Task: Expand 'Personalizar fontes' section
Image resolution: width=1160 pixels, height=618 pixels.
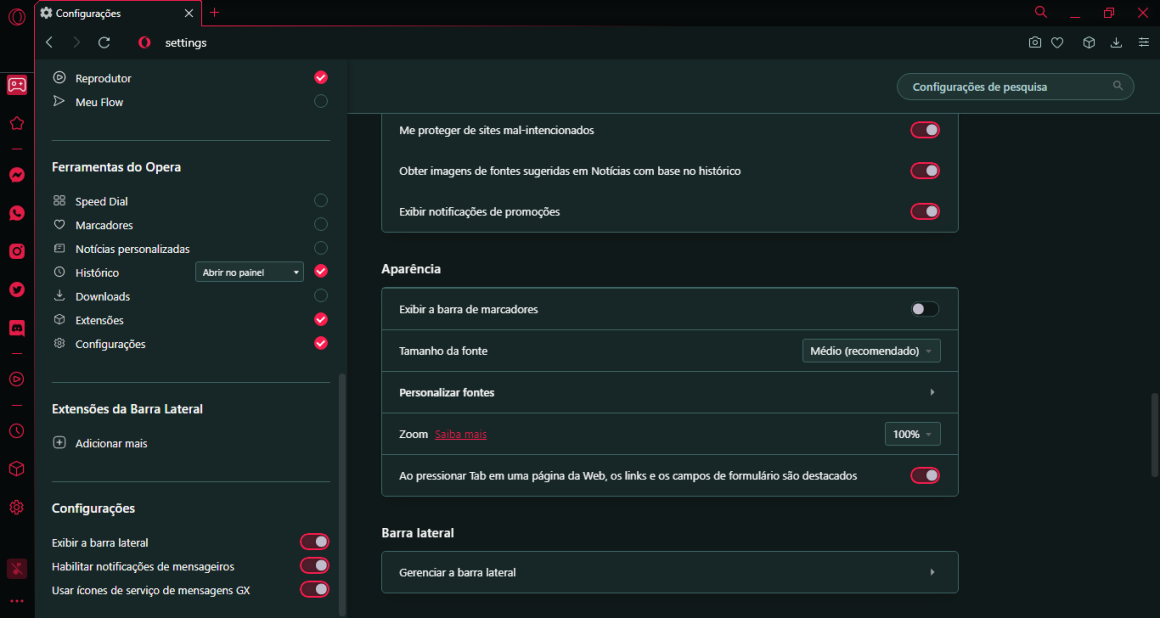Action: [x=669, y=392]
